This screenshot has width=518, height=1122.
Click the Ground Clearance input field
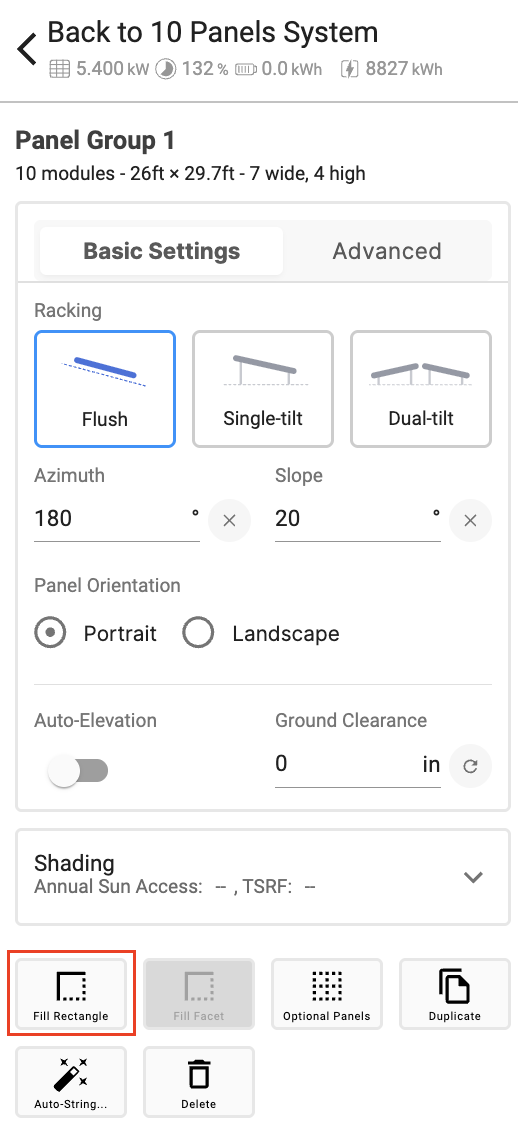(x=358, y=764)
